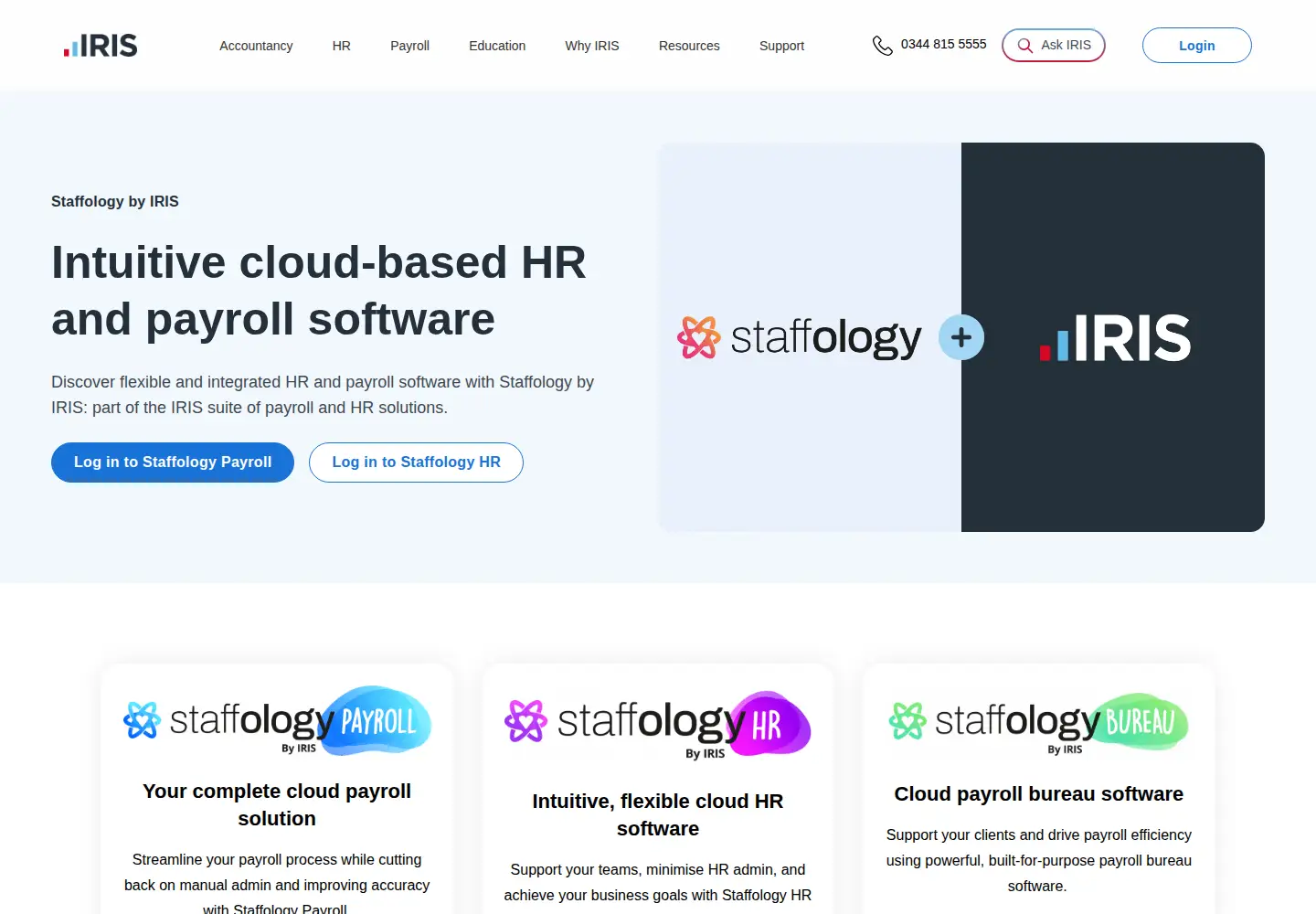Click the magnifying glass search icon
The width and height of the screenshot is (1316, 914).
coord(1025,46)
